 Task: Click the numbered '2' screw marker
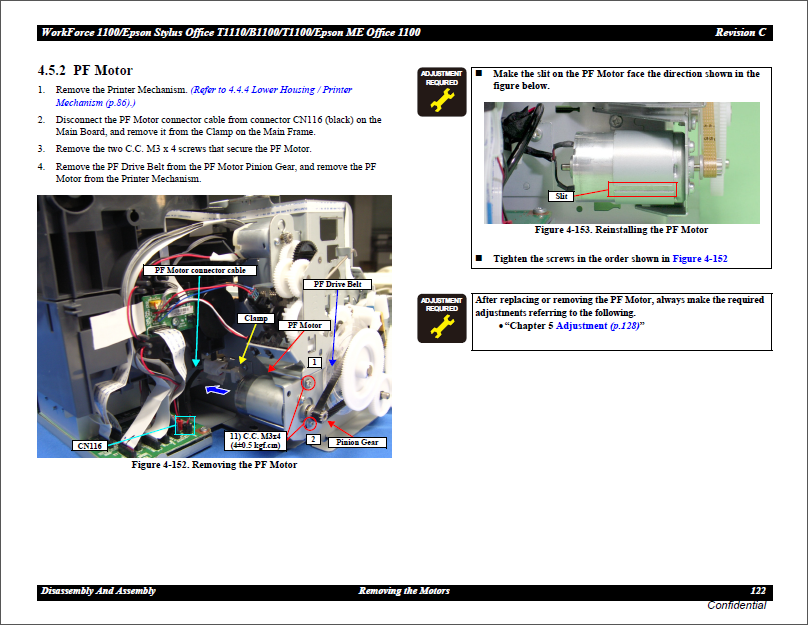[x=313, y=439]
